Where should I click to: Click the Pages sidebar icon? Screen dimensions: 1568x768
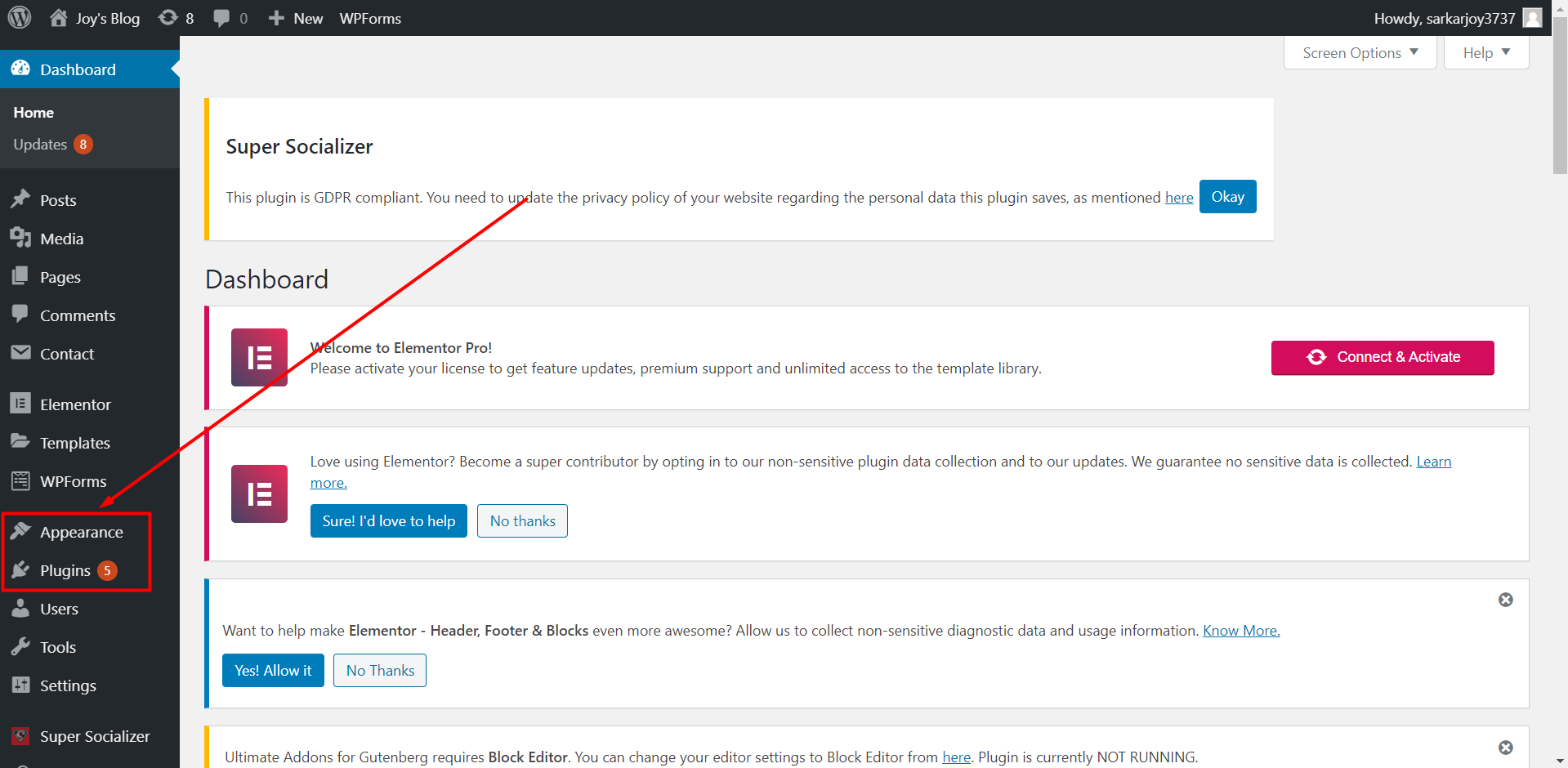[21, 276]
